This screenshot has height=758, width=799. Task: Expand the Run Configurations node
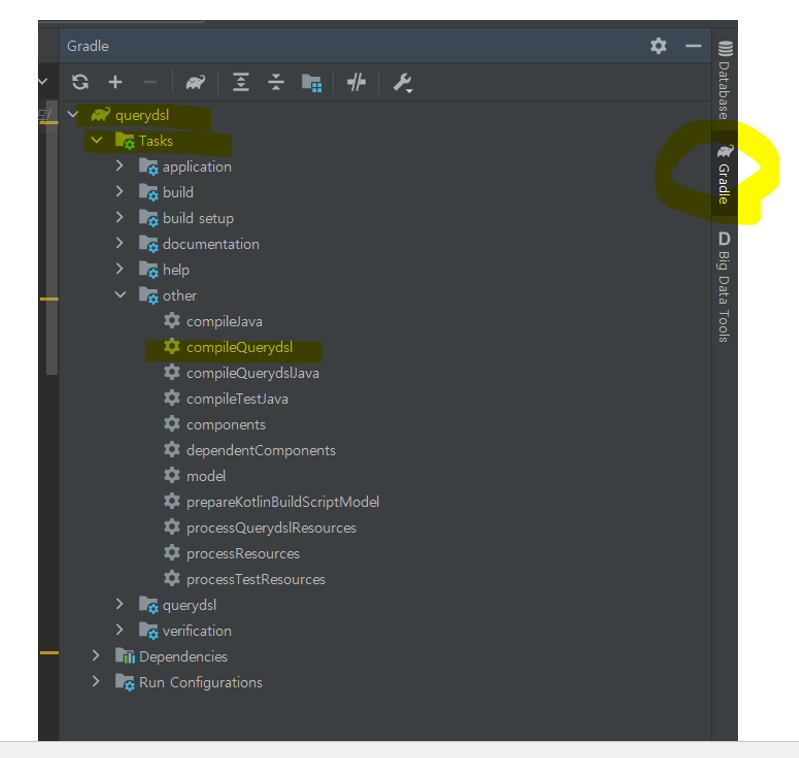click(96, 682)
